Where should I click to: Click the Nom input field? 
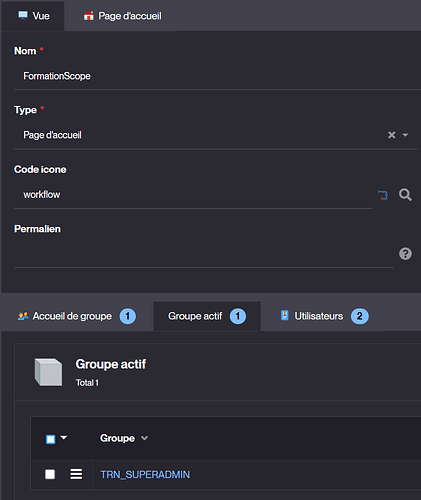(x=217, y=76)
